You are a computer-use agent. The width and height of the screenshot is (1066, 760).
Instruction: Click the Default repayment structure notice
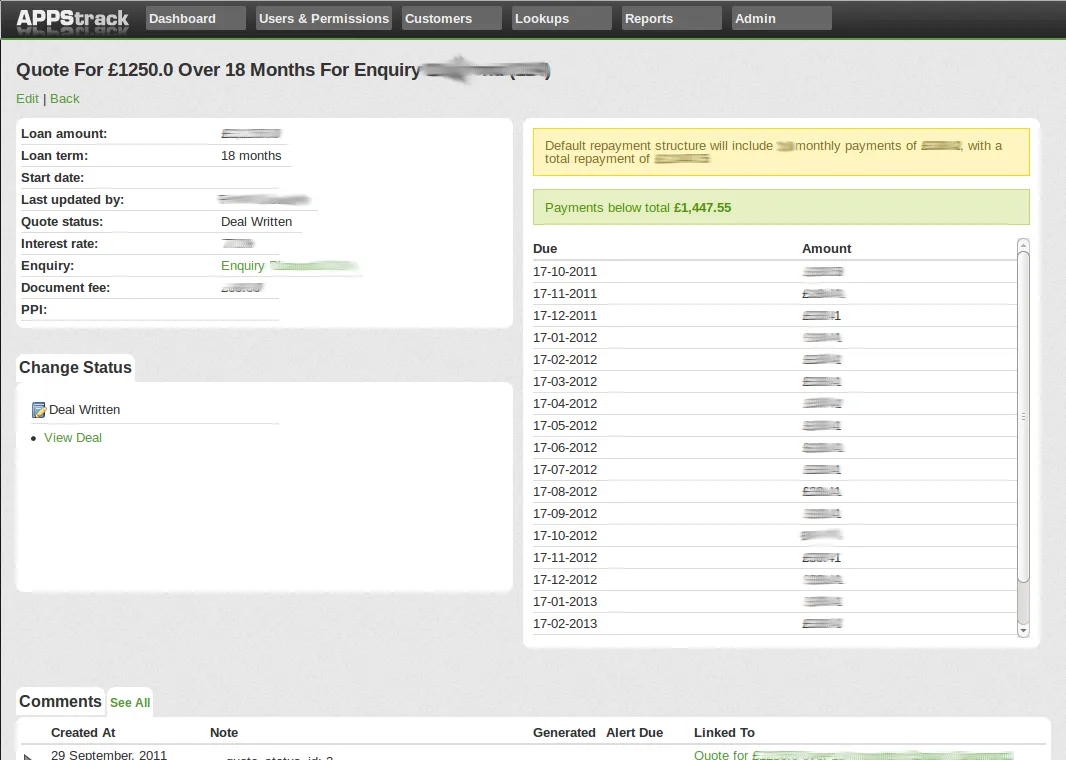click(781, 152)
